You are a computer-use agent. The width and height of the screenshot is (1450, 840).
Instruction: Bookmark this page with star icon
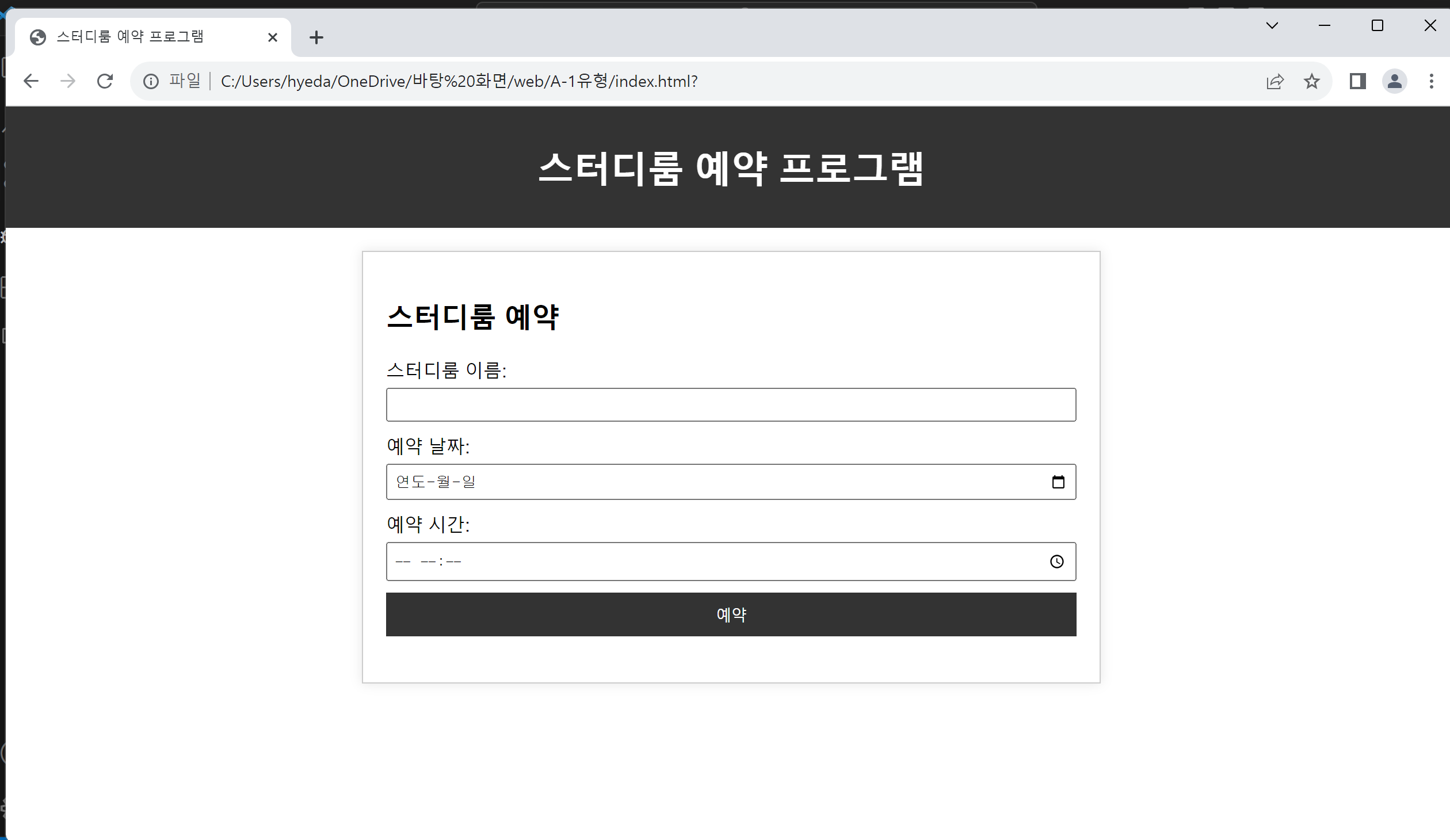tap(1311, 81)
